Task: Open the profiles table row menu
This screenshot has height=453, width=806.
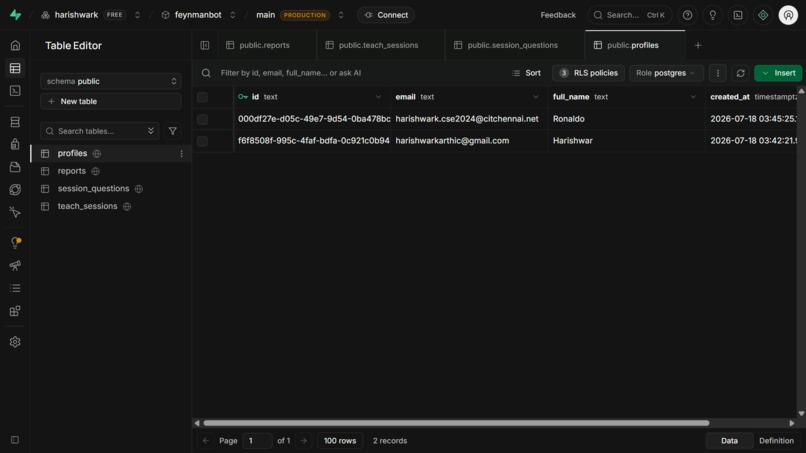Action: point(181,153)
